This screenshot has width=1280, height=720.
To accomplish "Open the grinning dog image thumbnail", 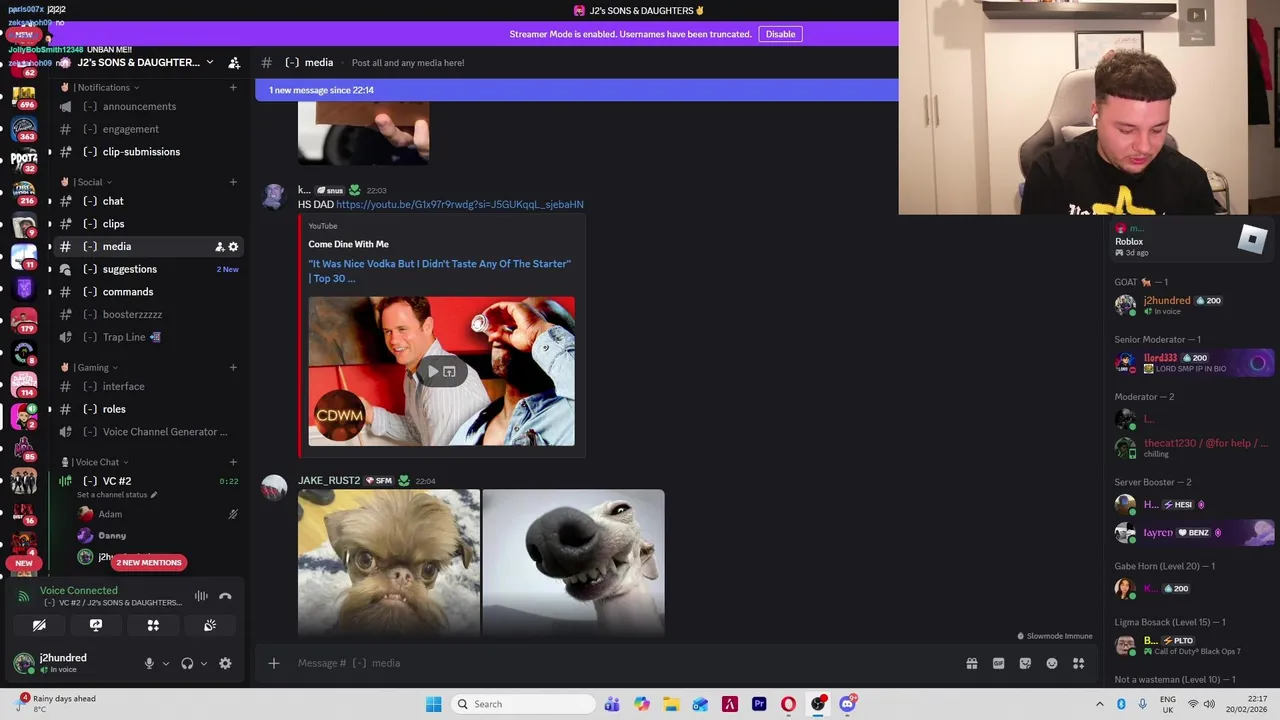I will click(573, 562).
